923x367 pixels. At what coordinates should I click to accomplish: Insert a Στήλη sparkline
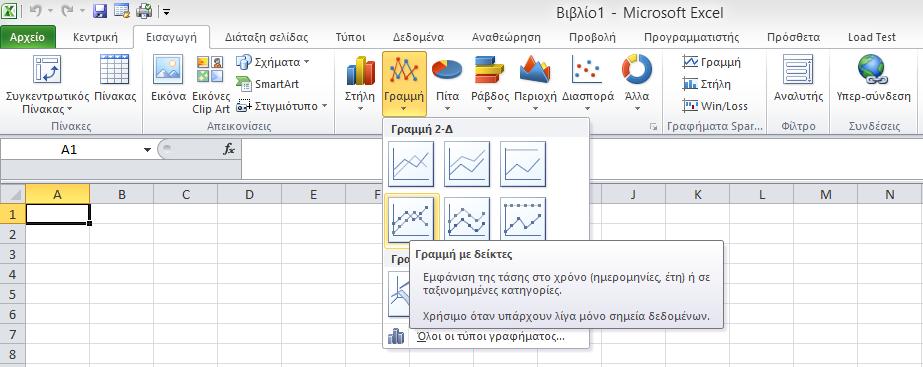point(706,84)
